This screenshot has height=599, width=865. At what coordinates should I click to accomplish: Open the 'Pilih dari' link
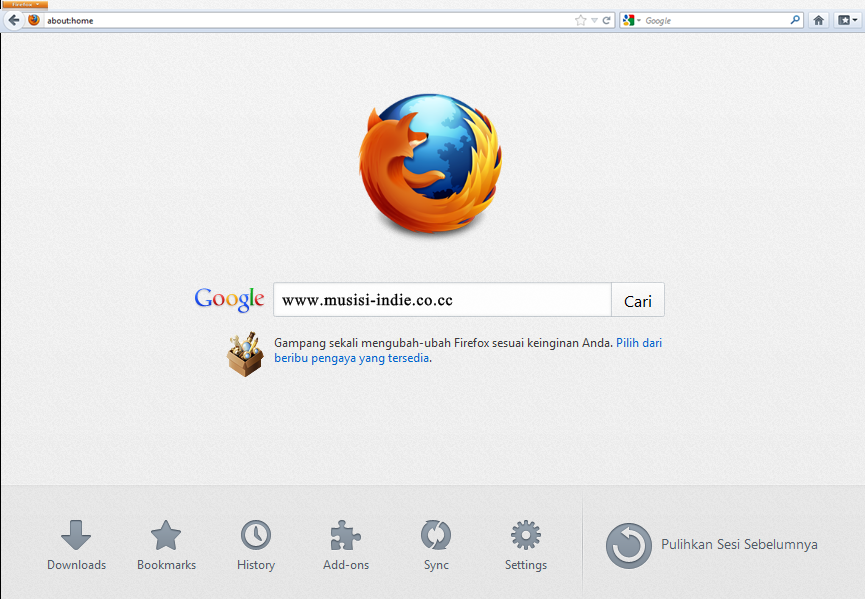(x=639, y=343)
